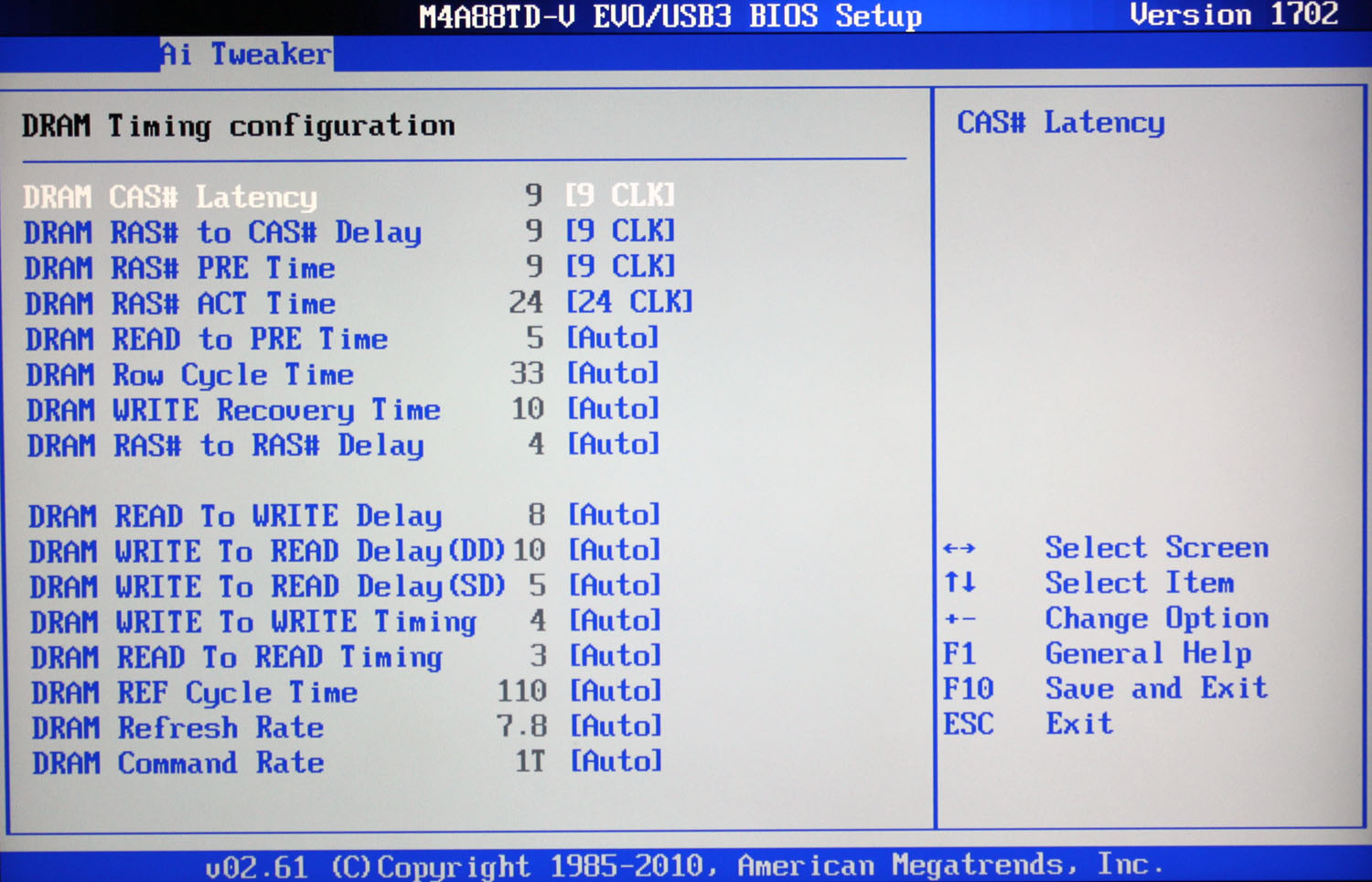Image resolution: width=1372 pixels, height=882 pixels.
Task: Open DRAM Refresh Rate [Auto] option
Action: [616, 726]
